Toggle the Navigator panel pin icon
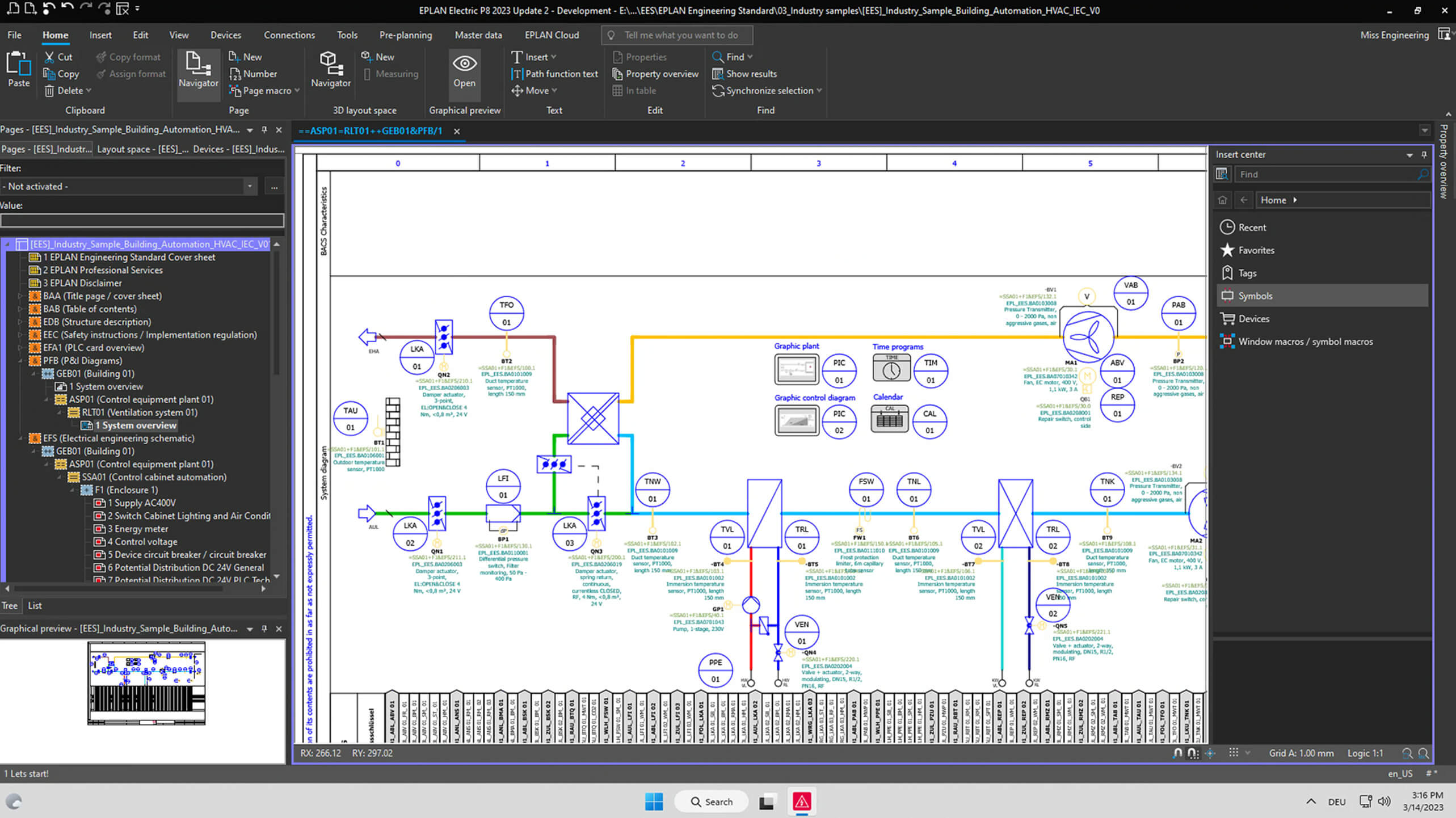This screenshot has width=1456, height=818. pyautogui.click(x=264, y=130)
